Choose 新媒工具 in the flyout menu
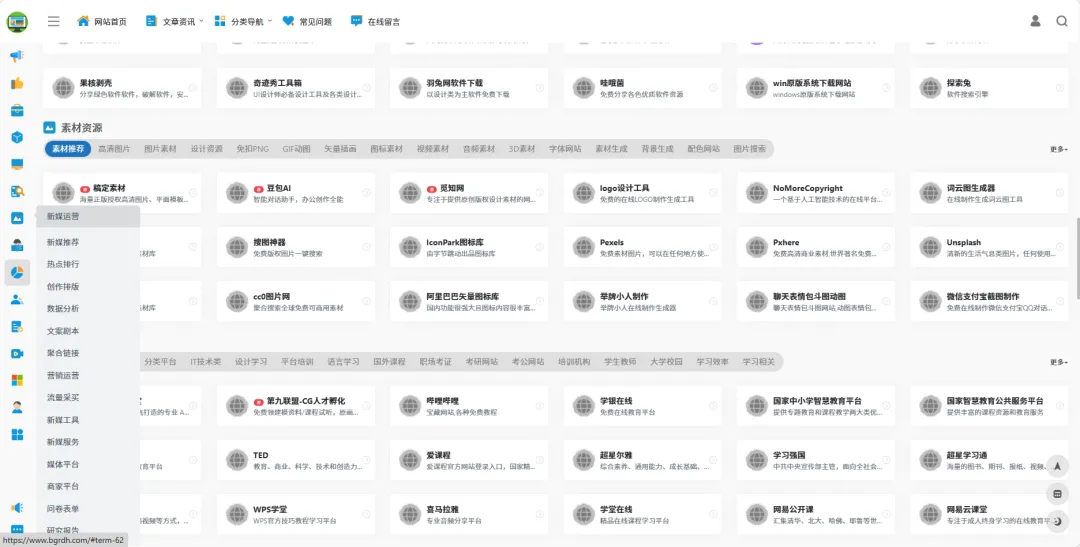The height and width of the screenshot is (547, 1080). pos(63,420)
